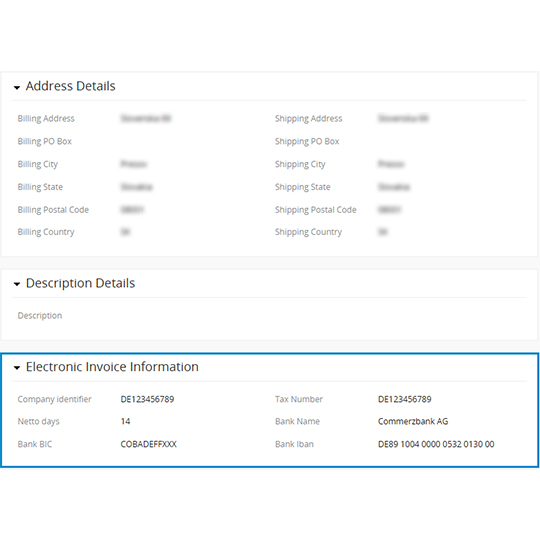
Task: Click the Description field label
Action: tap(40, 316)
